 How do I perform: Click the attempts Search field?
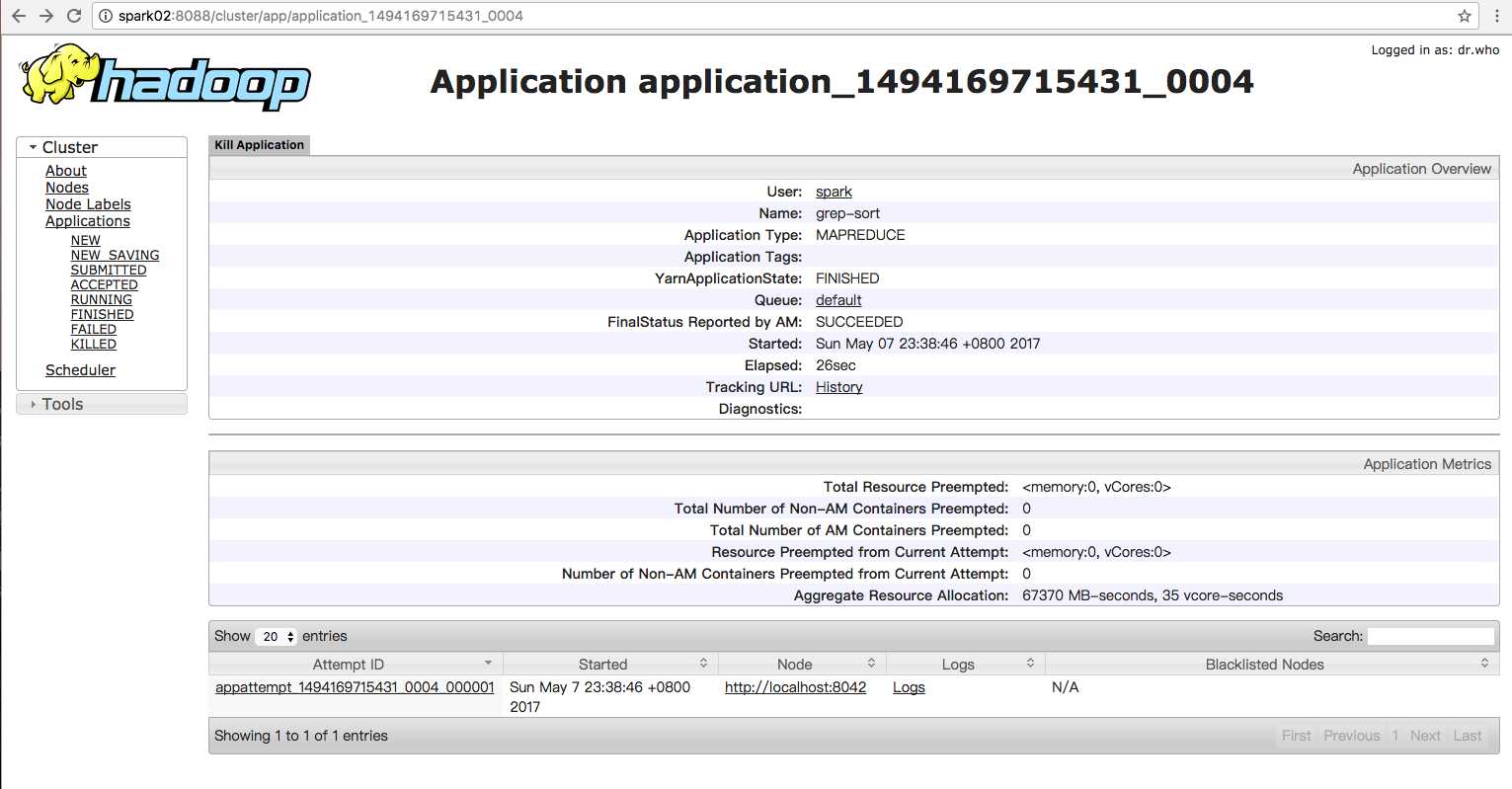coord(1431,636)
